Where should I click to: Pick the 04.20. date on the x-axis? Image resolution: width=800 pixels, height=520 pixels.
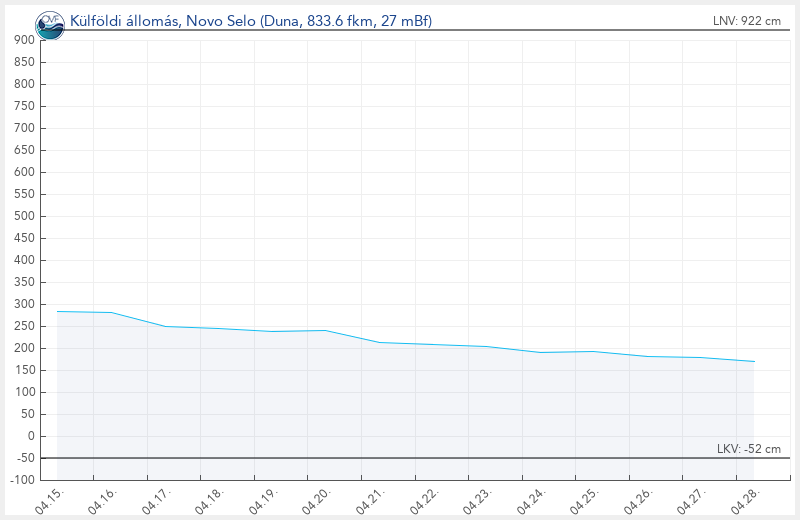pos(318,500)
